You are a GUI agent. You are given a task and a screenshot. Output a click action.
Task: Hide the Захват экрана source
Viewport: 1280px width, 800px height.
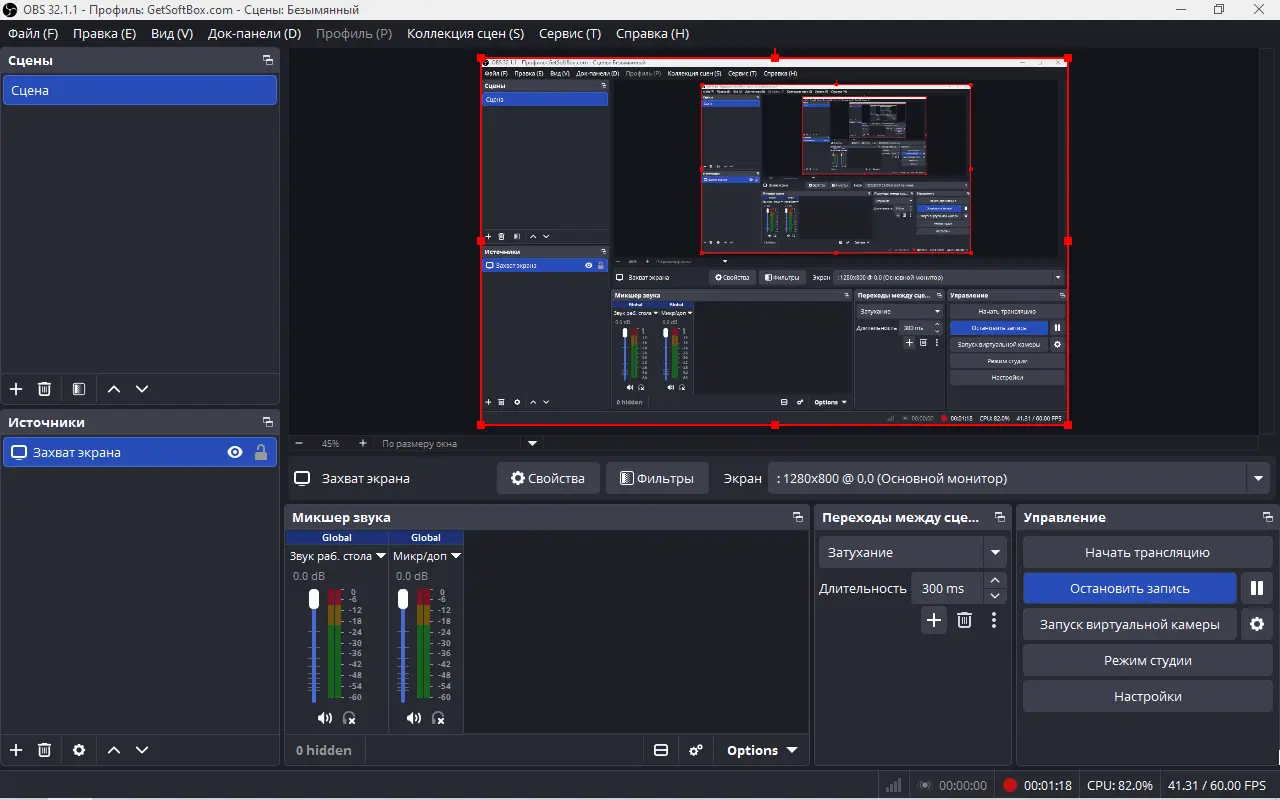(x=235, y=452)
